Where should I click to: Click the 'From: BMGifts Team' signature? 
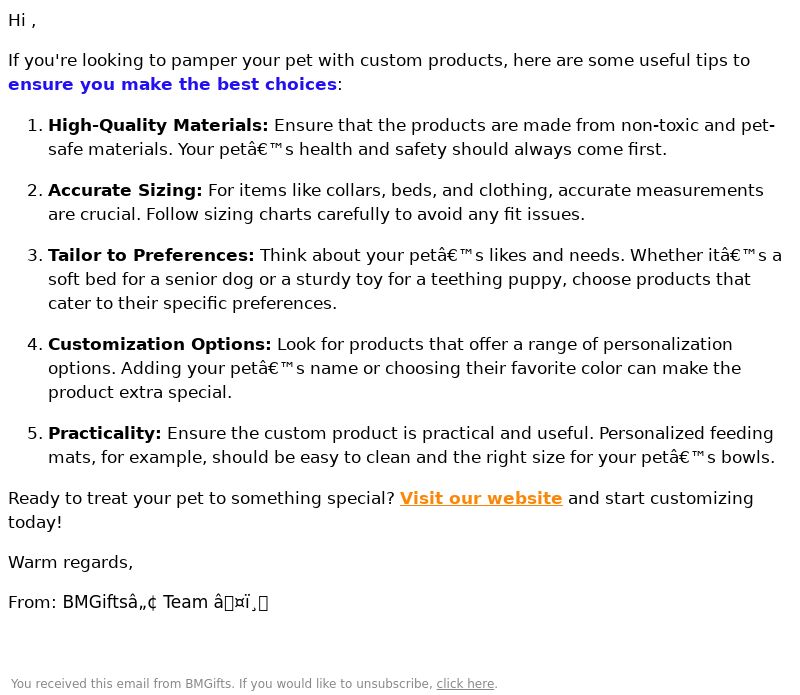138,603
